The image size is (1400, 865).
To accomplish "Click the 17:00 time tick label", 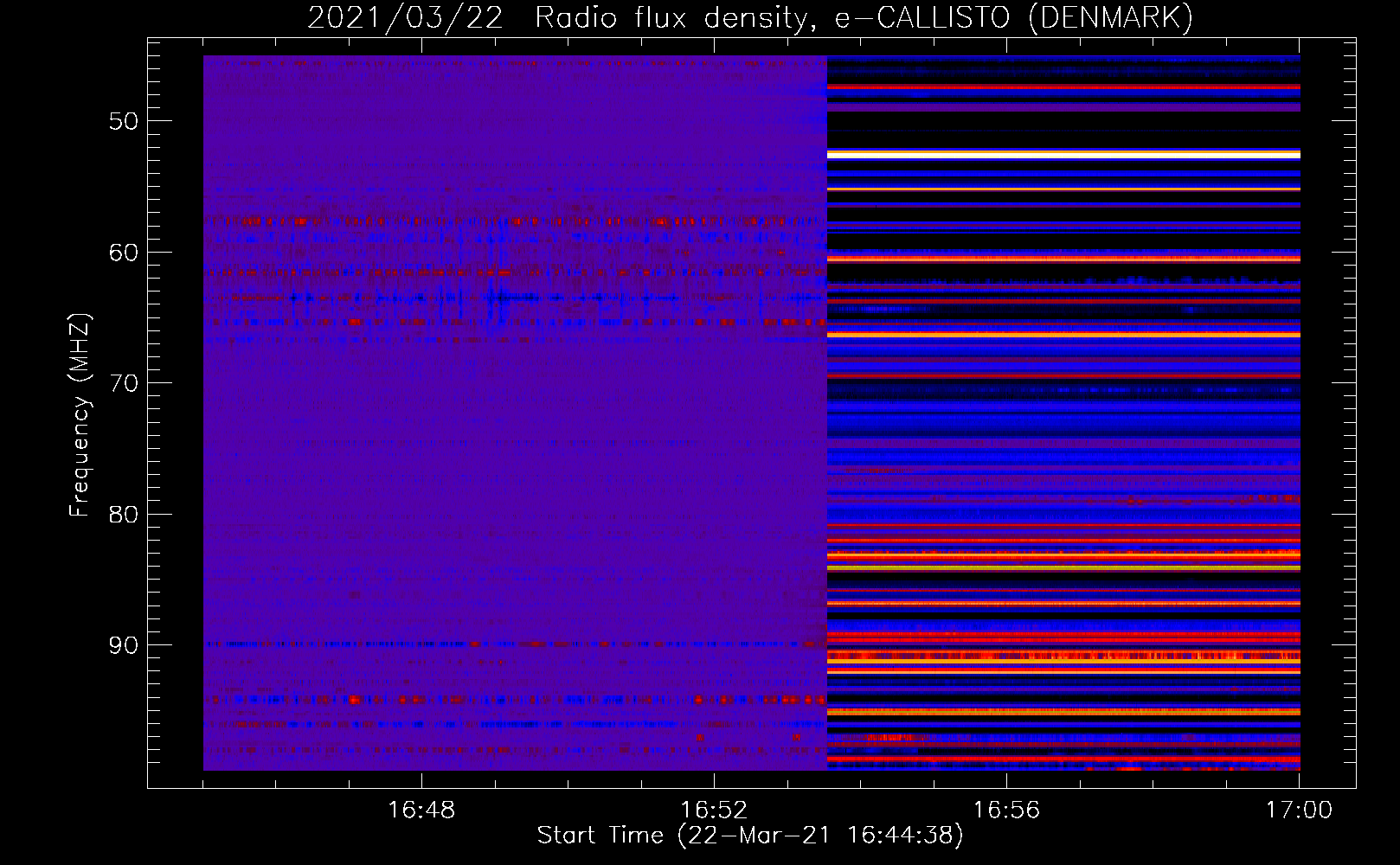I will point(1299,811).
